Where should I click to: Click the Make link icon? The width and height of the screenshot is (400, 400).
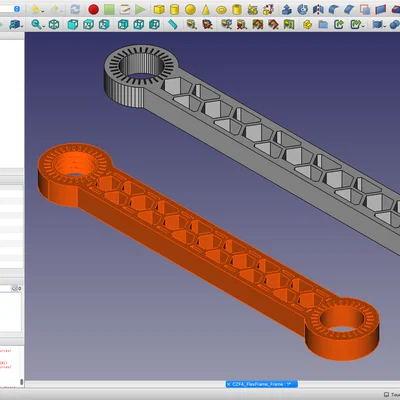(x=339, y=24)
